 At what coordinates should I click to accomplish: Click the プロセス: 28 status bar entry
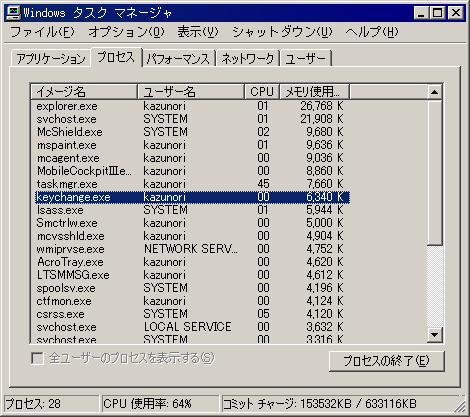(x=52, y=404)
